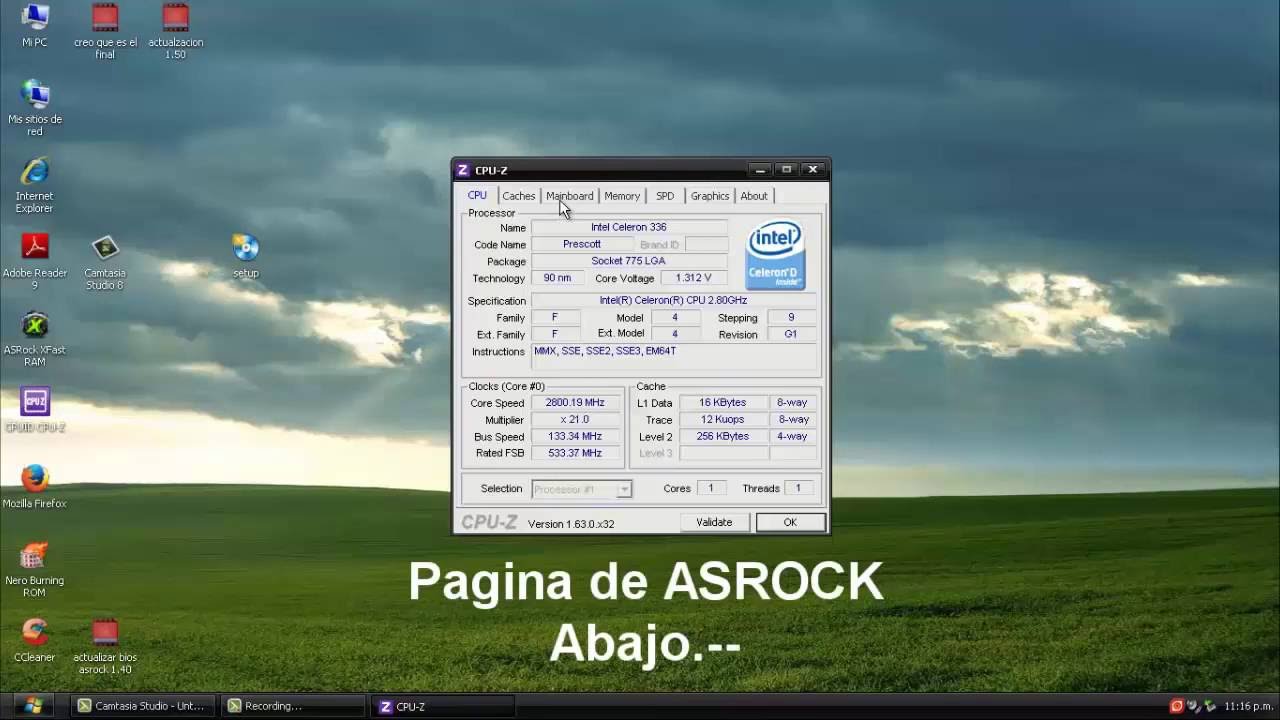Viewport: 1280px width, 720px height.
Task: Click the Trace cache value '12 Kuops'
Action: [x=722, y=420]
